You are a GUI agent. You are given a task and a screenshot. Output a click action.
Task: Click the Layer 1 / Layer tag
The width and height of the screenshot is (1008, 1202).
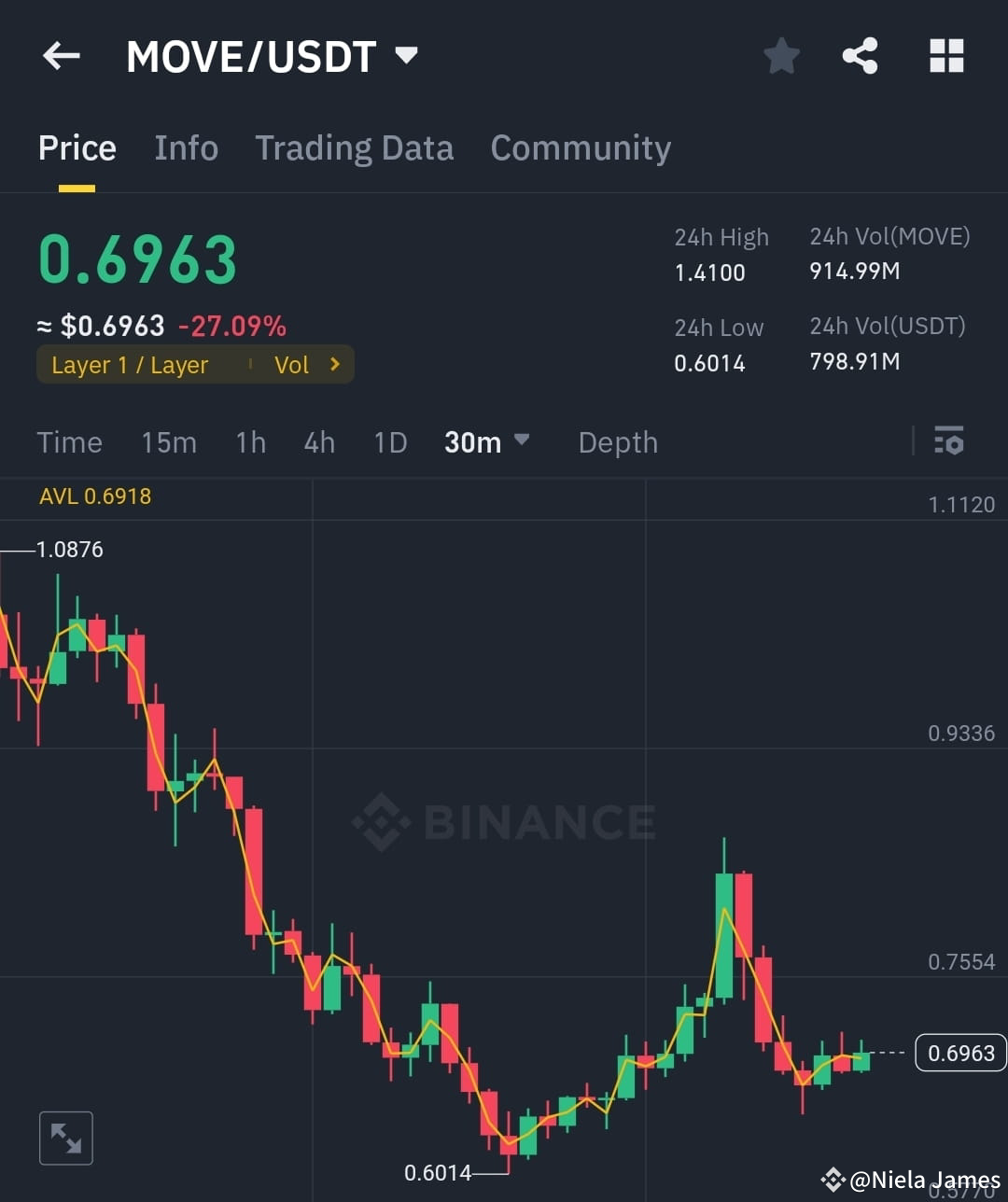click(x=130, y=364)
